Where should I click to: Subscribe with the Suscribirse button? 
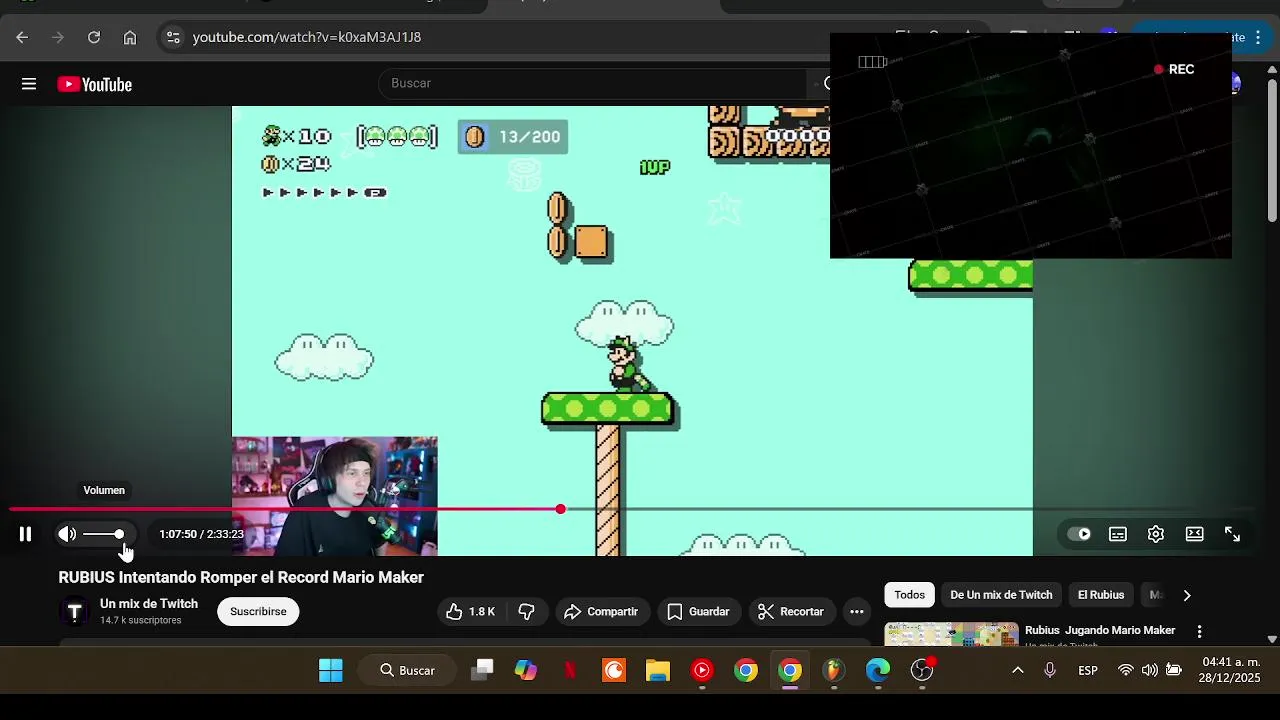pyautogui.click(x=258, y=611)
